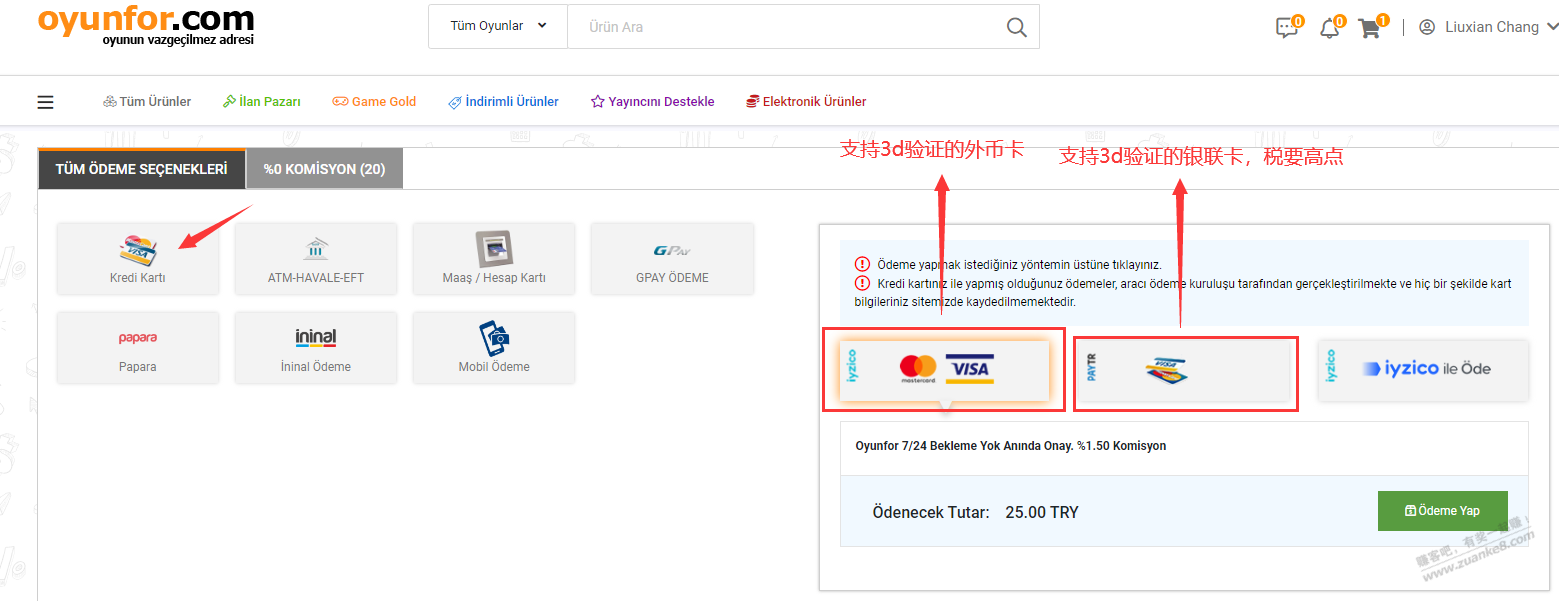Focus the Ürün Ara search field

point(781,27)
